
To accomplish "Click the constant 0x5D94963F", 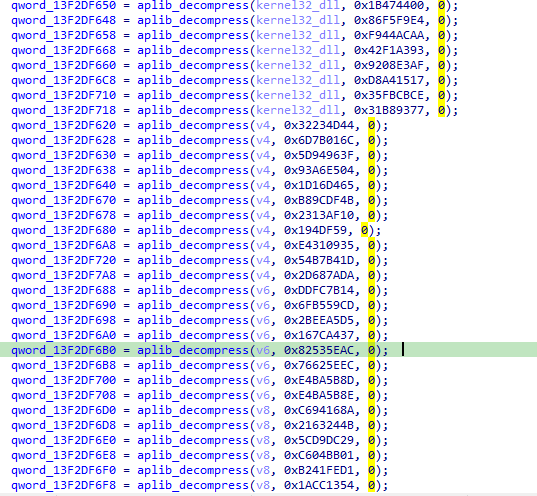I will tap(319, 156).
